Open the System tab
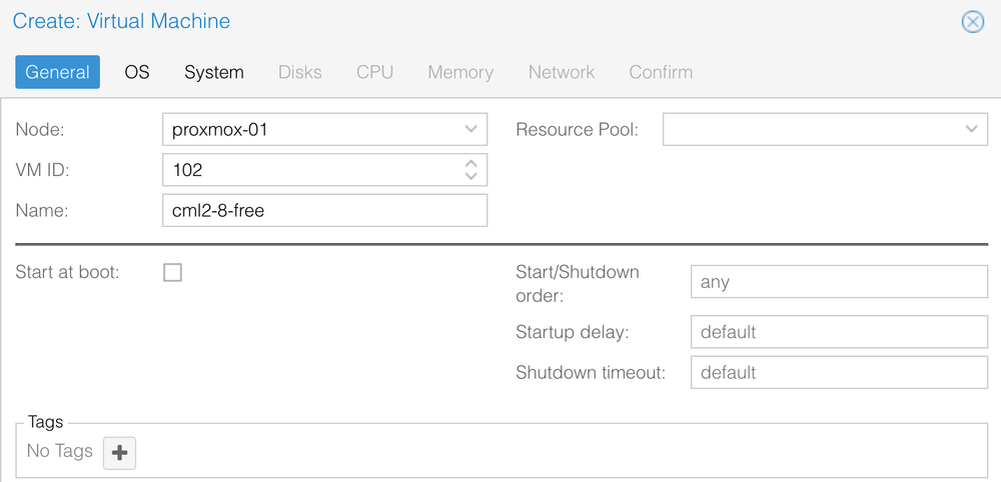 coord(214,72)
